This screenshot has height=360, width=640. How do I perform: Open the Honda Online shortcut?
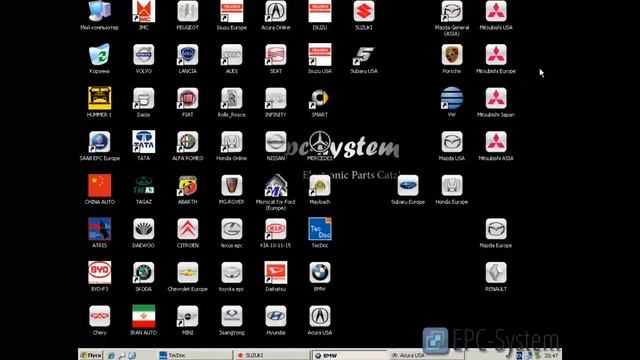pos(231,142)
